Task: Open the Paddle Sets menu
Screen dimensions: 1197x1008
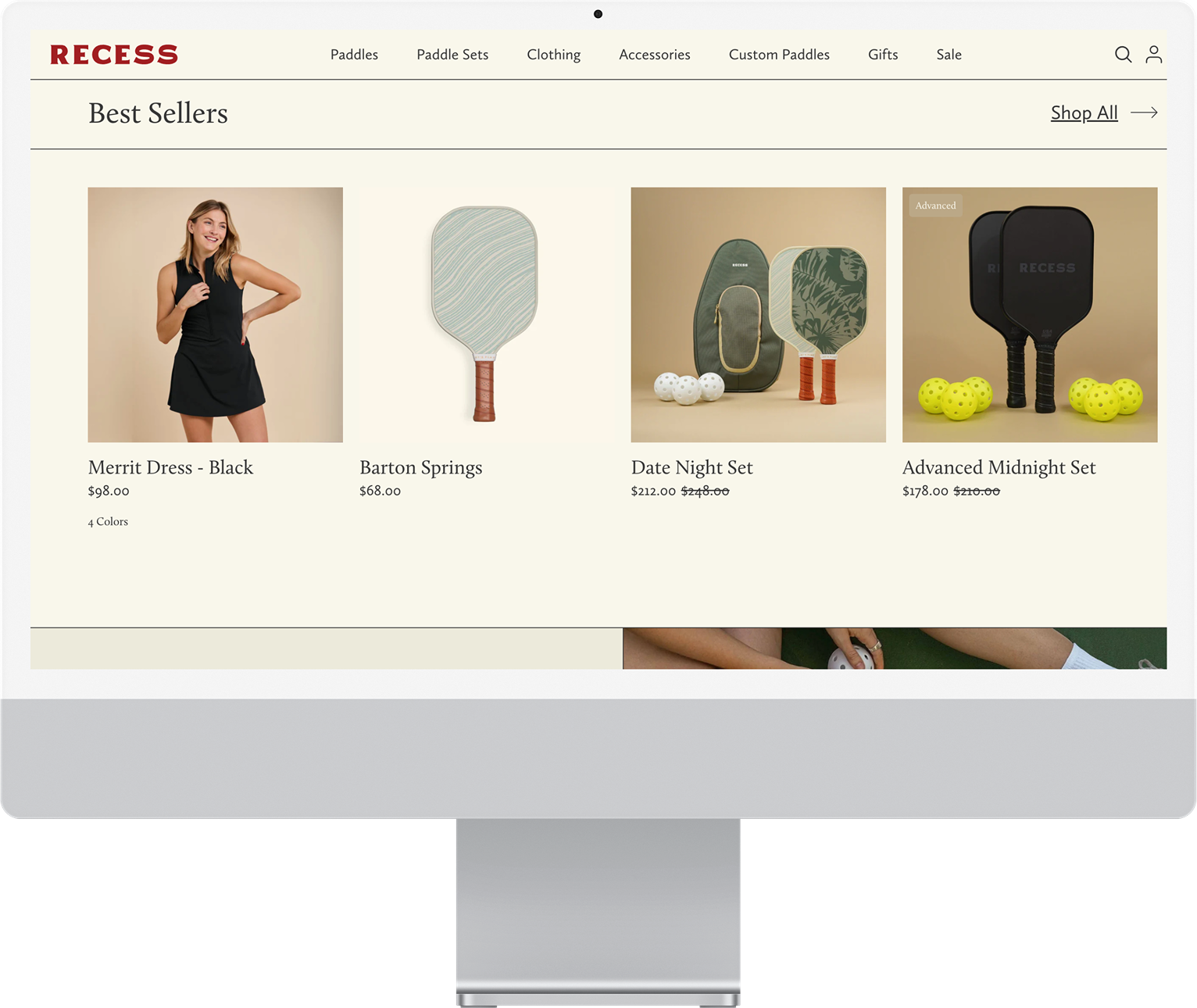Action: point(452,55)
